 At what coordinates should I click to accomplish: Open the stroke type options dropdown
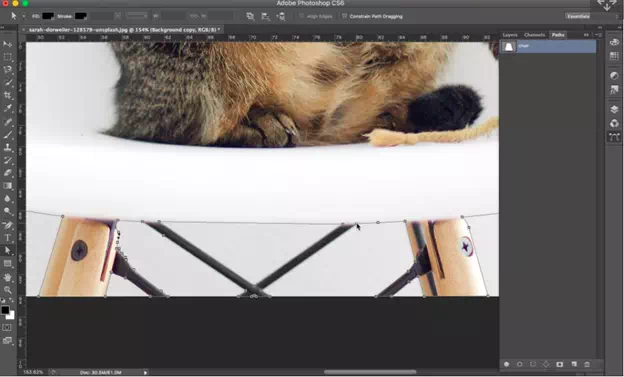[137, 16]
